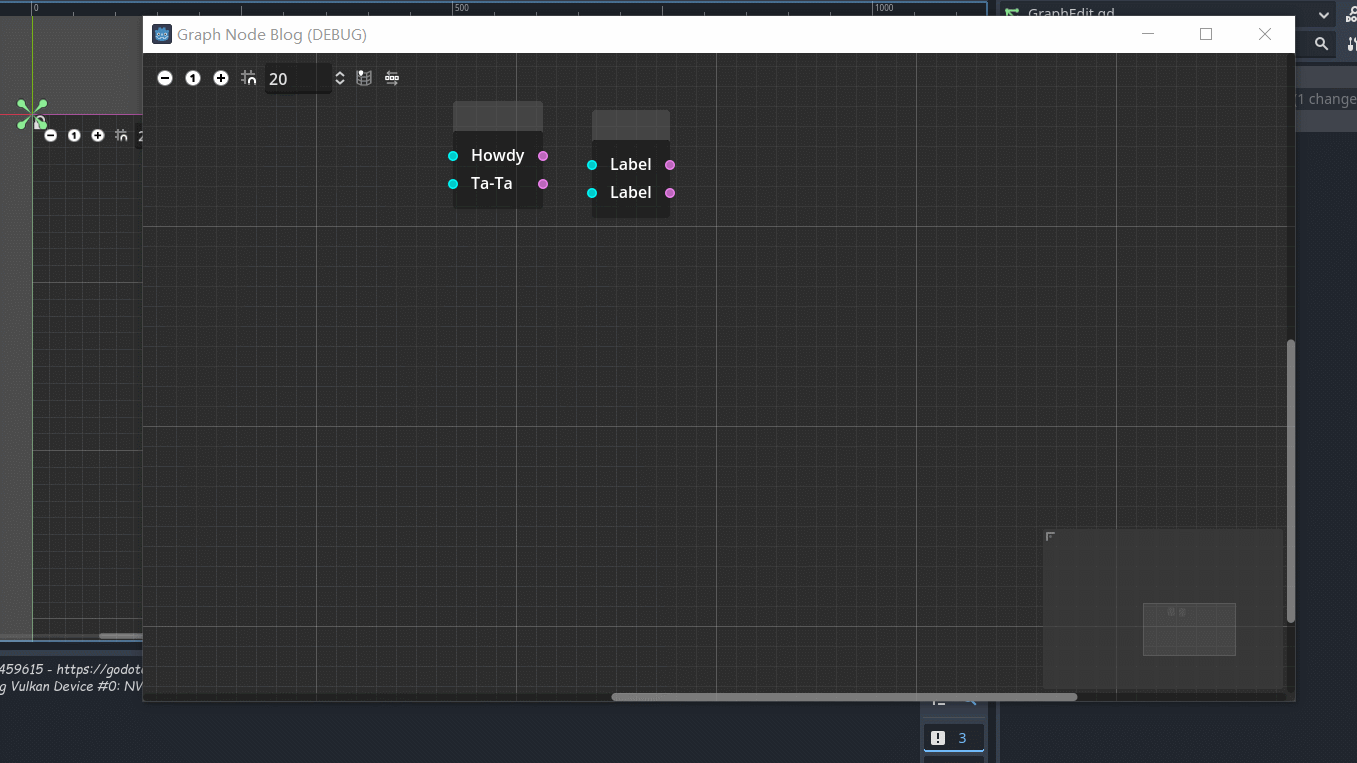
Task: Click the green GraphEdit.gd script icon
Action: (x=1011, y=13)
